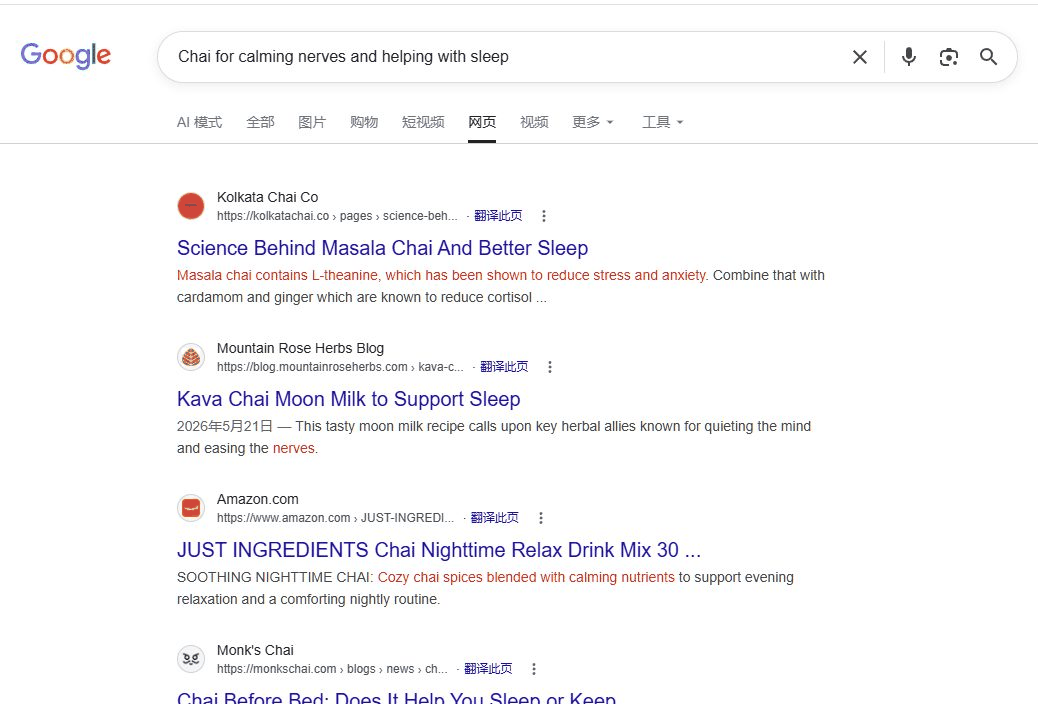Click the Google logo
Image resolution: width=1038 pixels, height=704 pixels.
click(x=66, y=56)
